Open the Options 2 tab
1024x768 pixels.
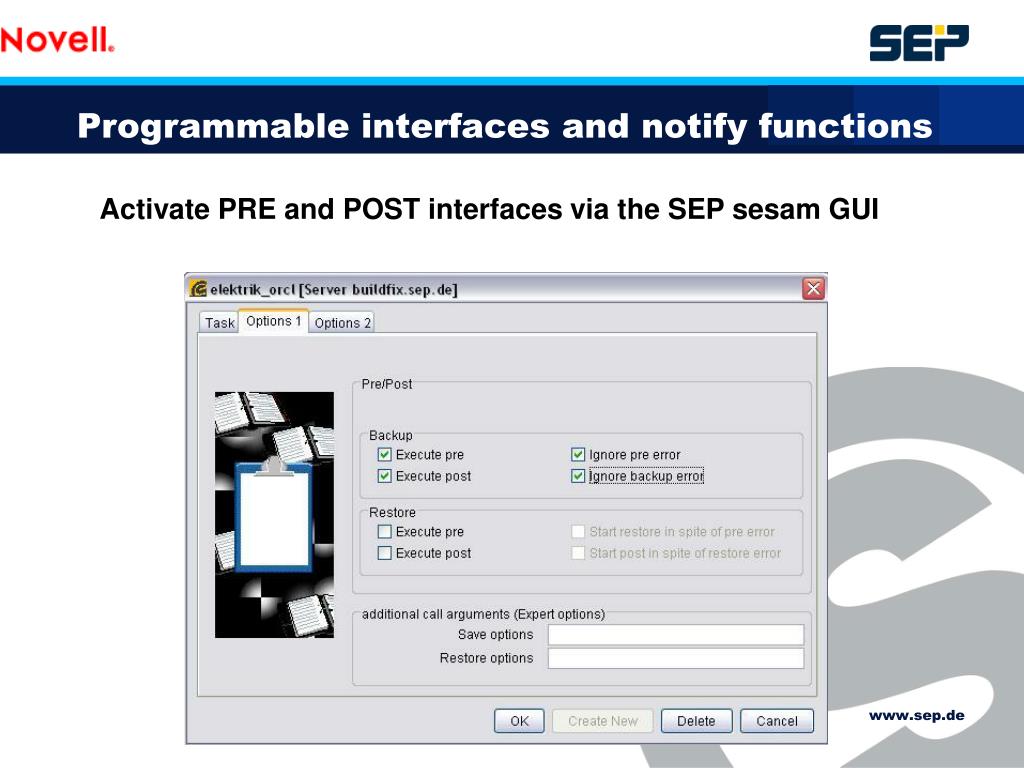(342, 322)
